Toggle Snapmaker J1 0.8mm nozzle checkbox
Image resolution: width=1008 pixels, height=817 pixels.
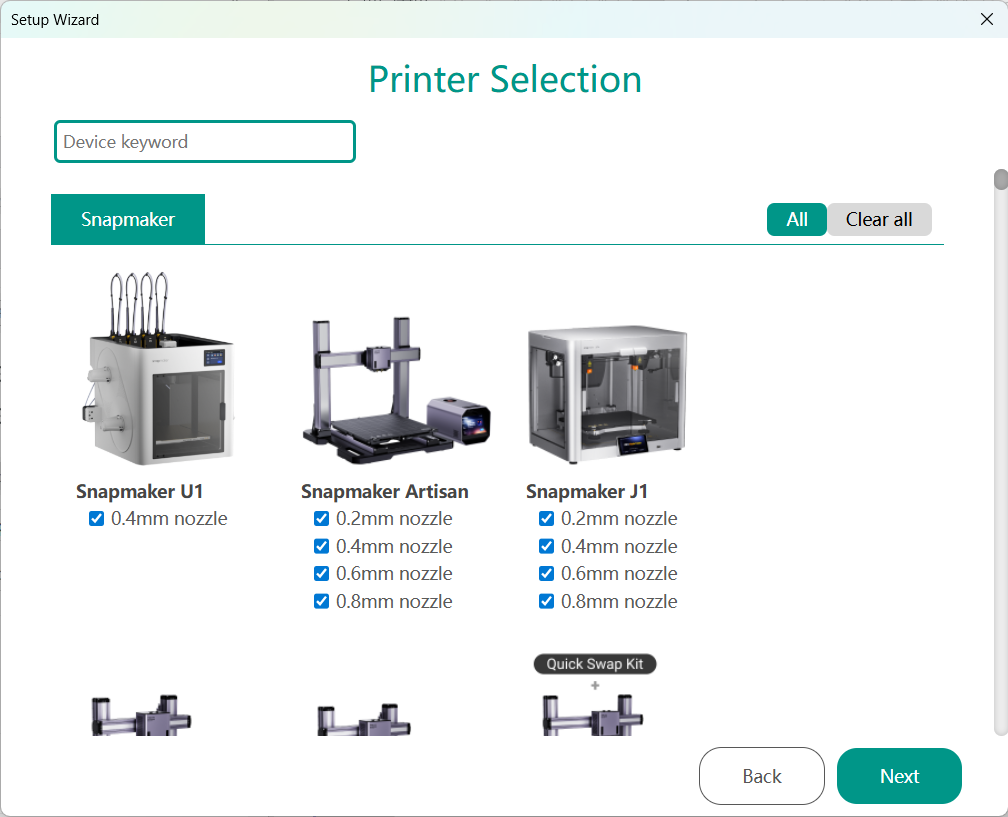547,602
